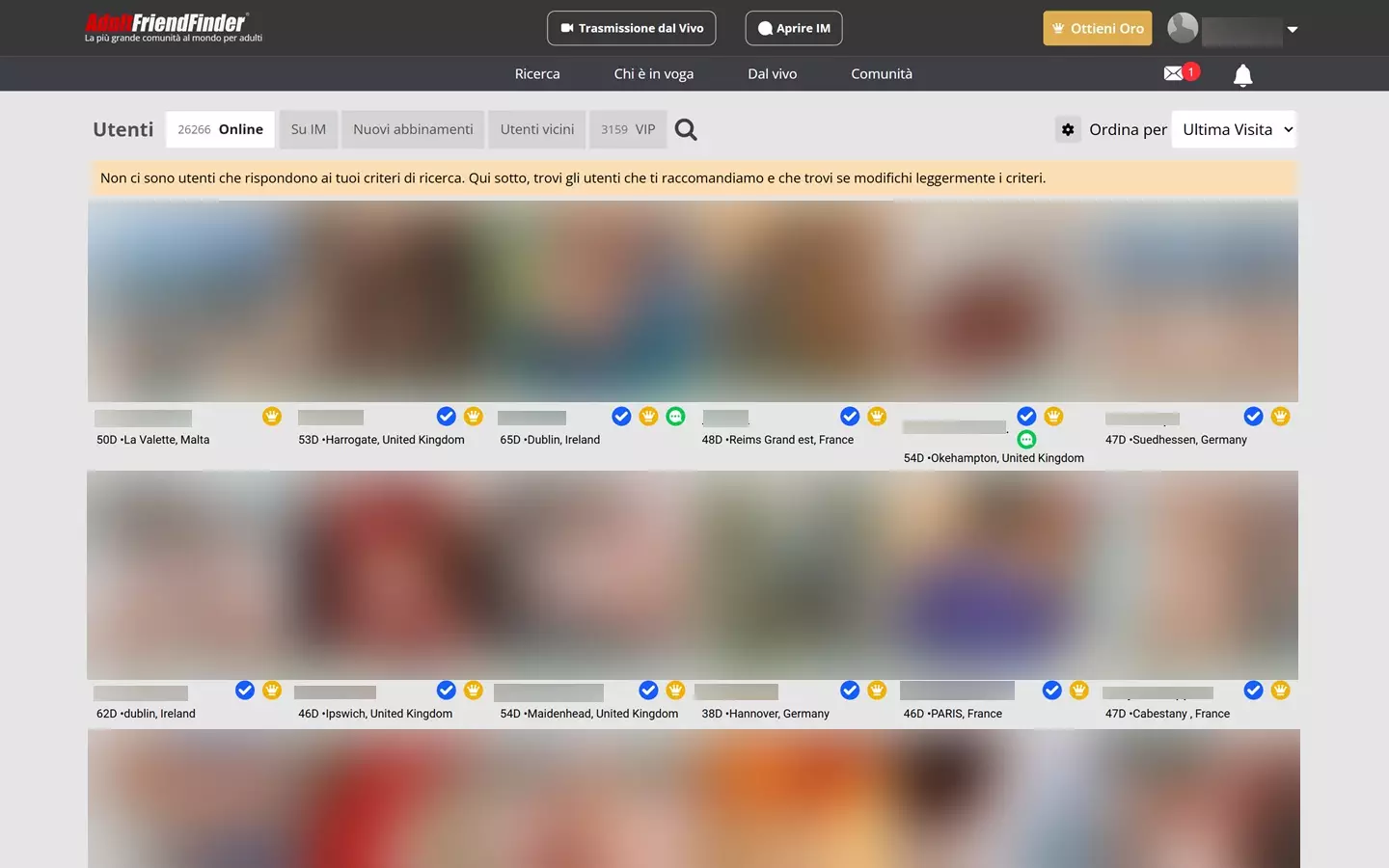The width and height of the screenshot is (1389, 868).
Task: Open the VIP tab
Action: [x=628, y=129]
